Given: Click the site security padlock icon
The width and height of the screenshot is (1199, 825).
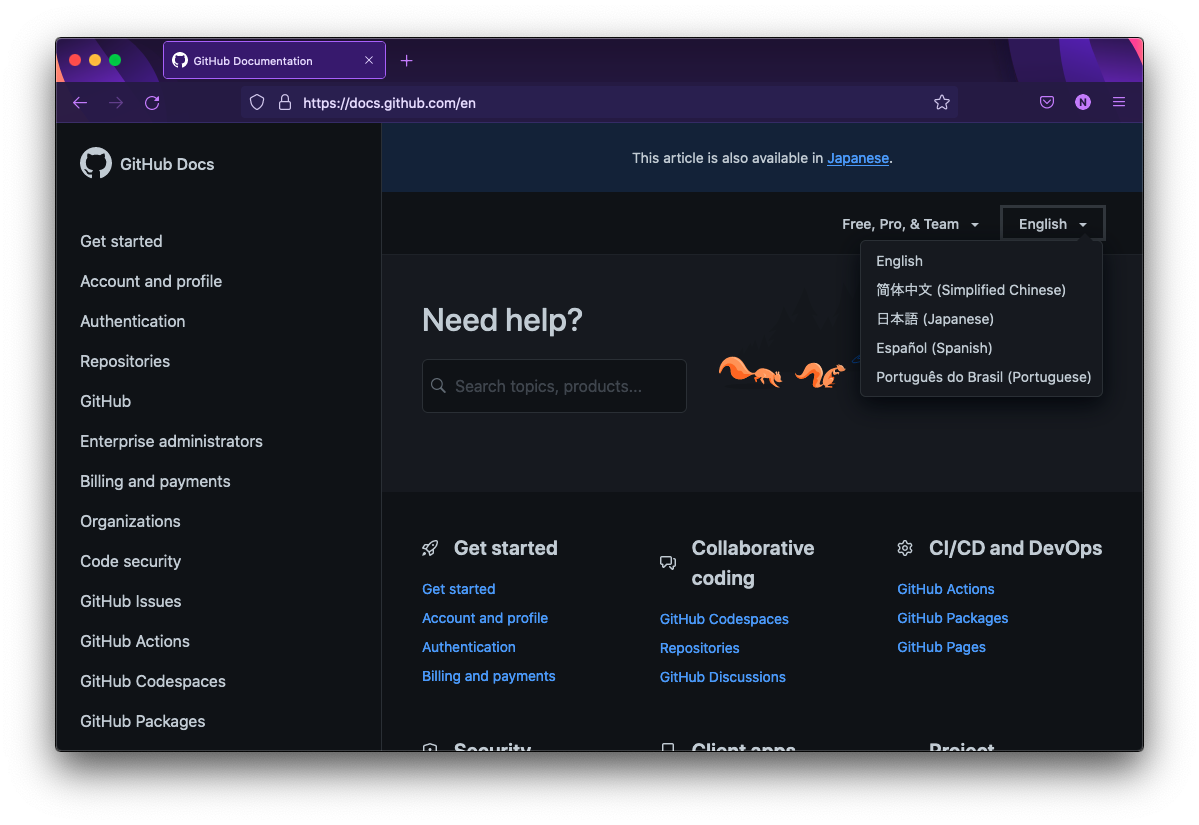Looking at the screenshot, I should [x=284, y=102].
